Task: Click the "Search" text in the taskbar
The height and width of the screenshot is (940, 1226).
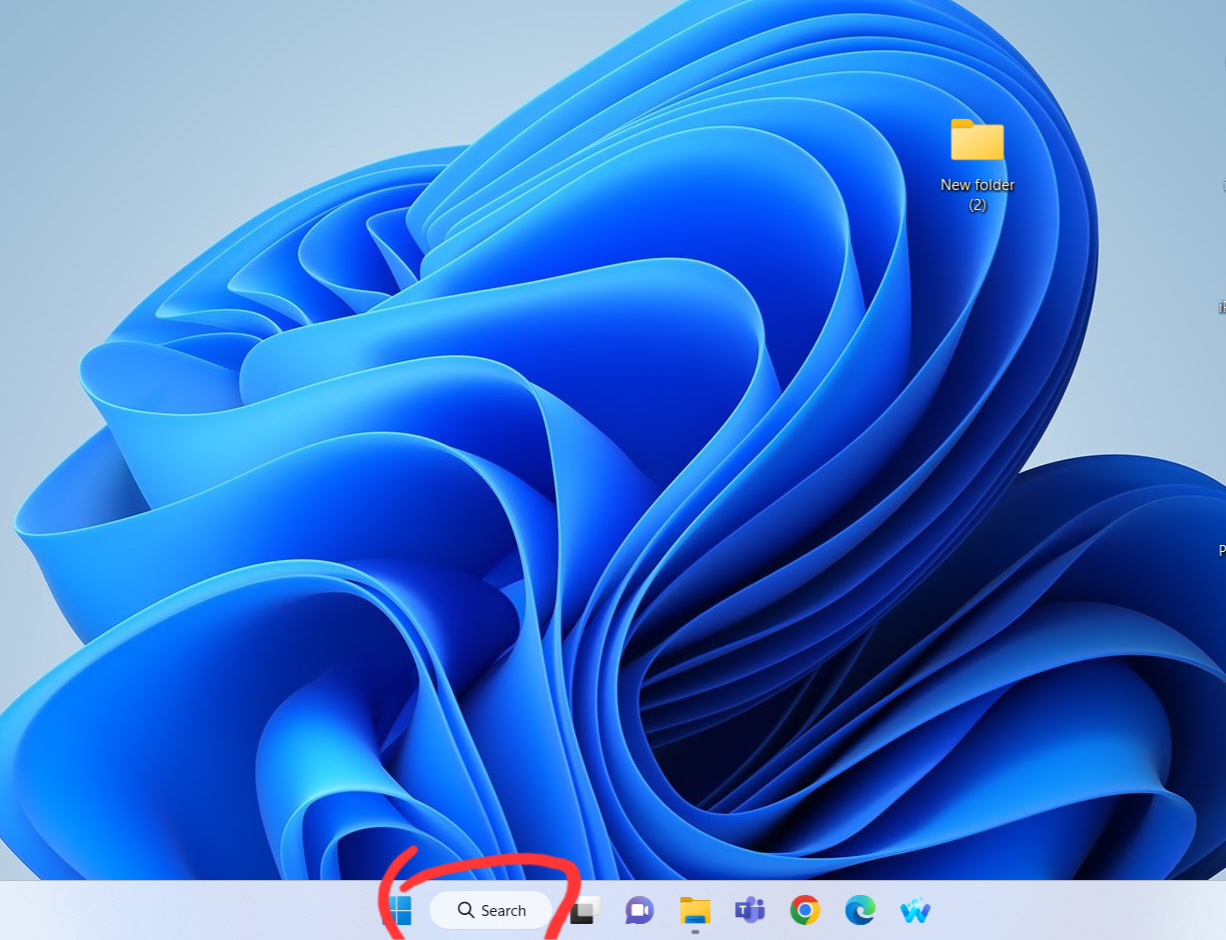Action: pyautogui.click(x=503, y=911)
